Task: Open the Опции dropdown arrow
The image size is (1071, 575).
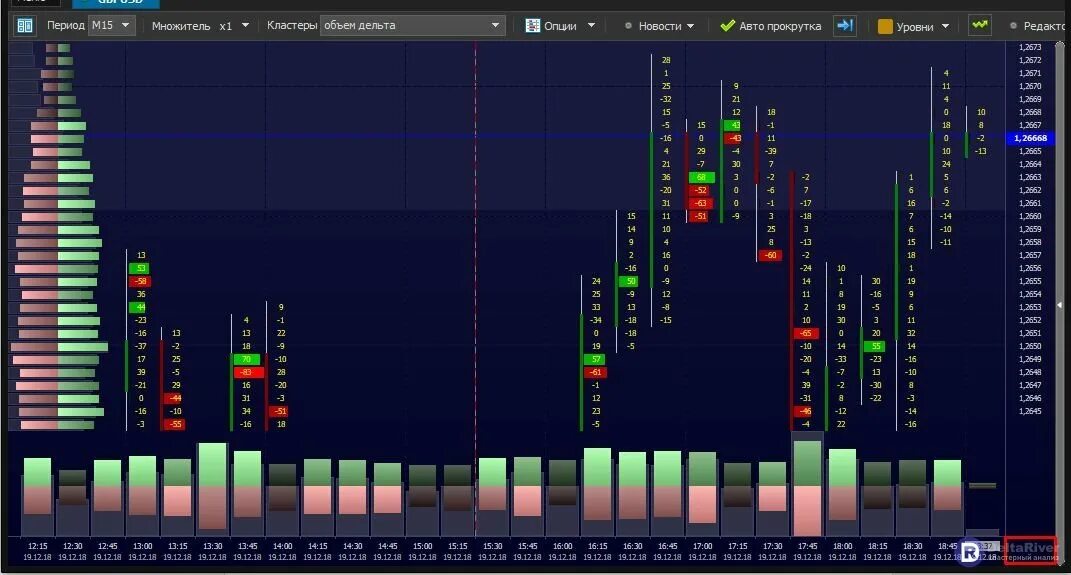Action: 592,26
